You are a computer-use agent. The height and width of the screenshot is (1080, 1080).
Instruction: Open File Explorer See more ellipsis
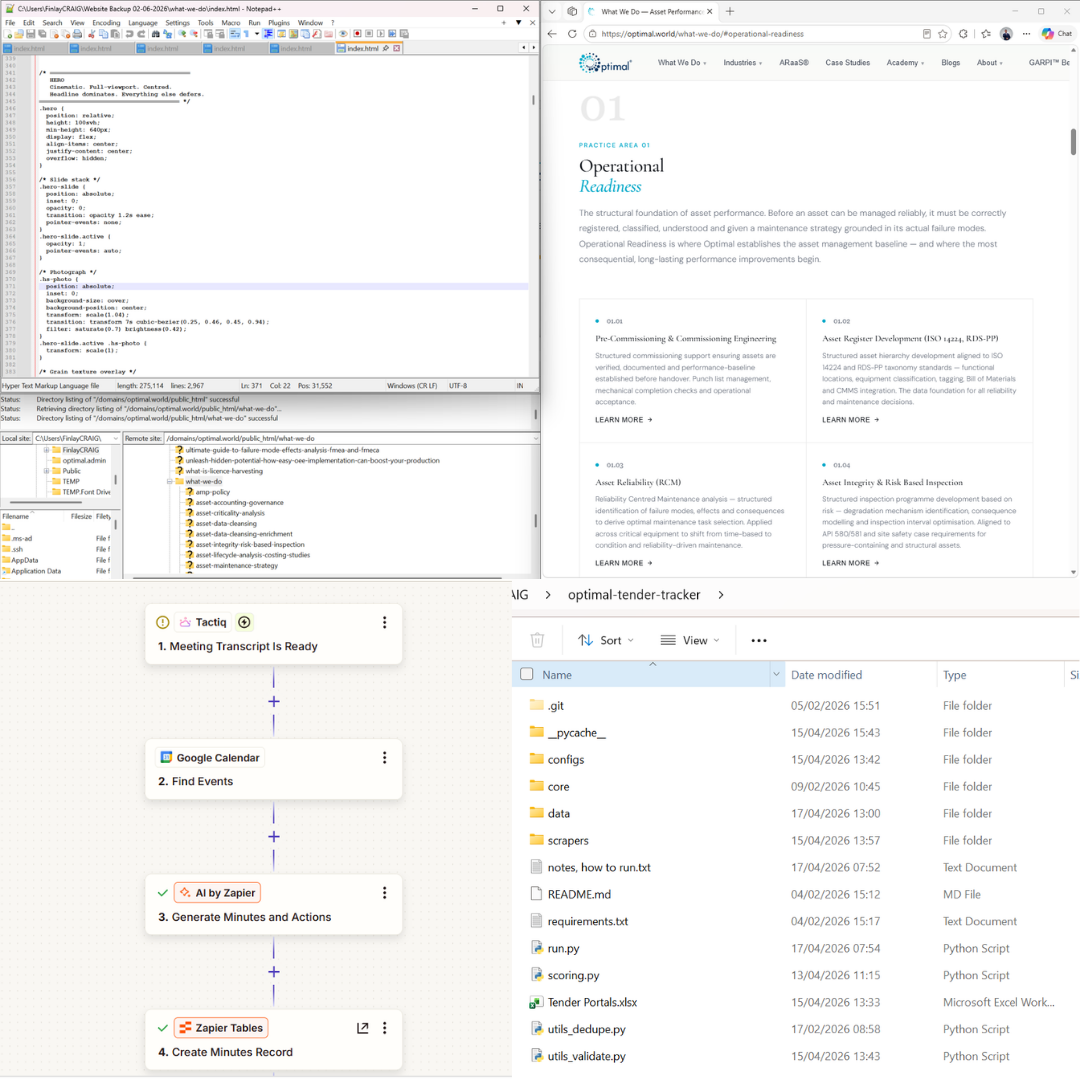tap(758, 640)
